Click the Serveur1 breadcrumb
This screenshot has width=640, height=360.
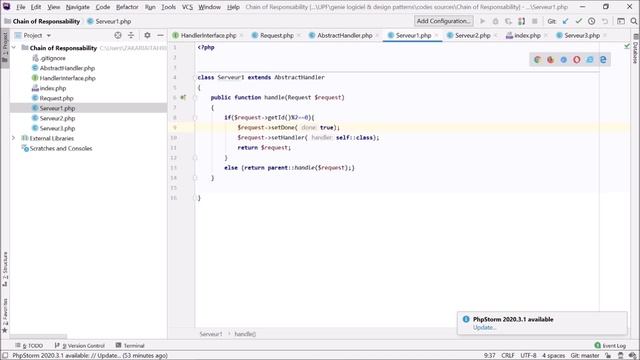211,334
